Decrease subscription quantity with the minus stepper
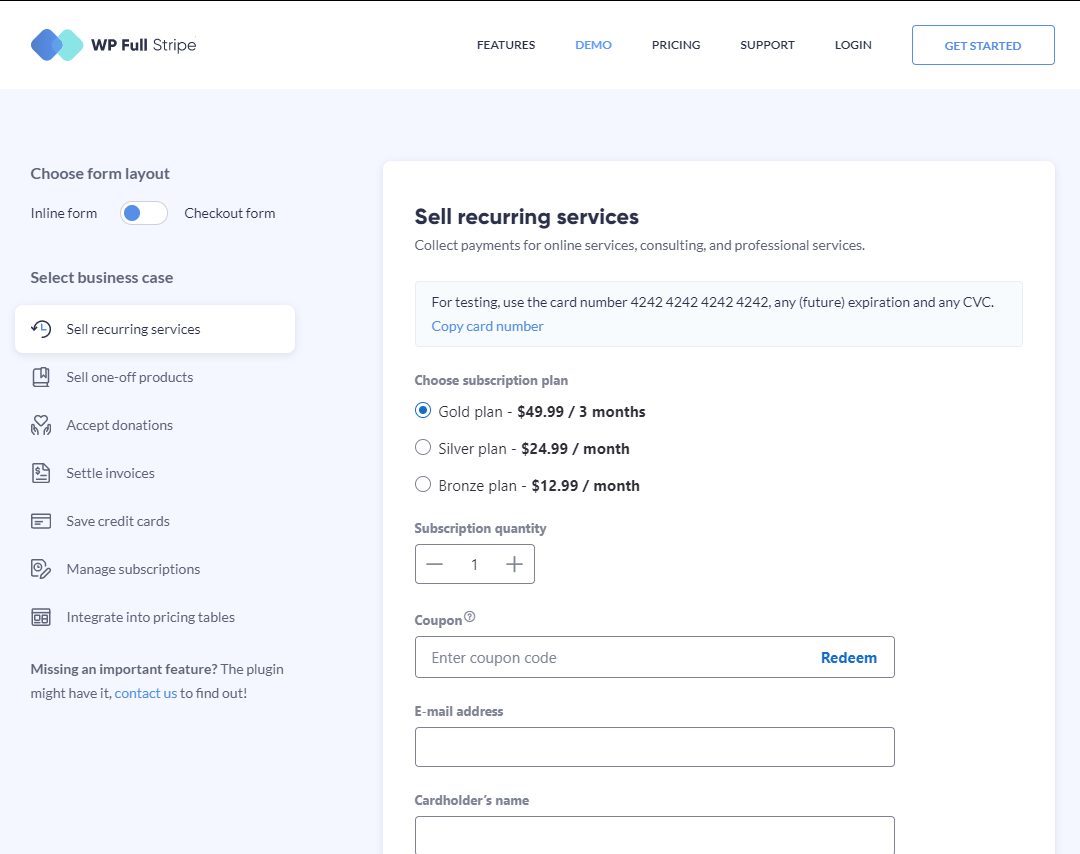The image size is (1080, 854). (x=435, y=564)
